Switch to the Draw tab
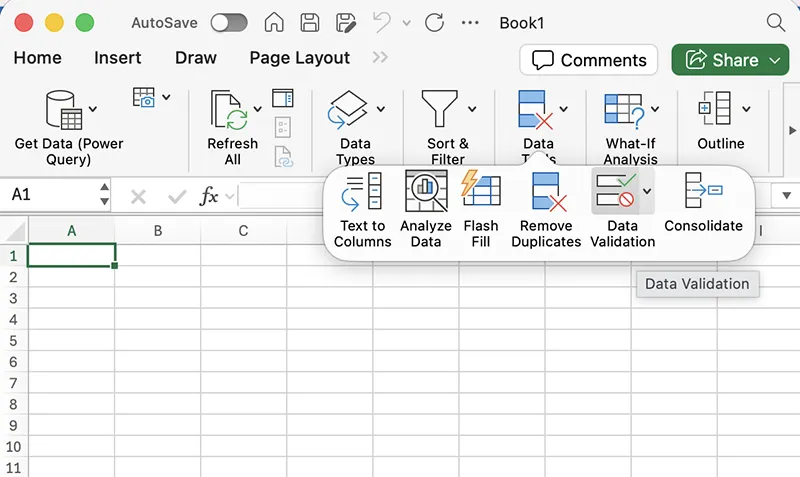The image size is (800, 477). coord(196,58)
